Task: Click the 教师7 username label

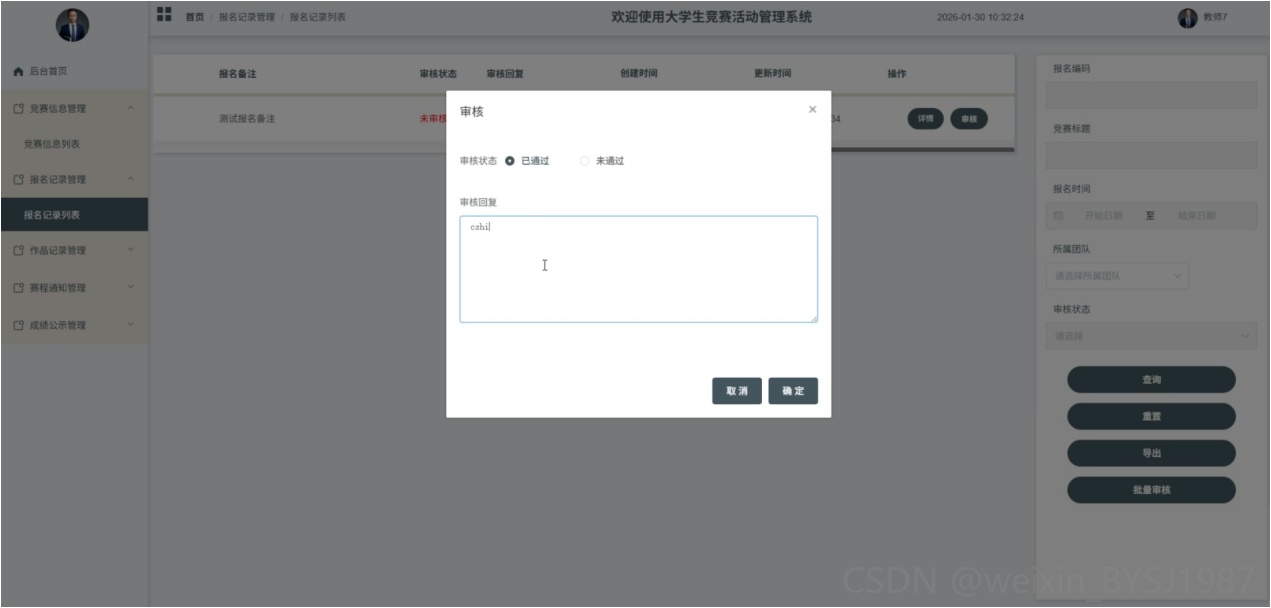Action: pos(1215,18)
